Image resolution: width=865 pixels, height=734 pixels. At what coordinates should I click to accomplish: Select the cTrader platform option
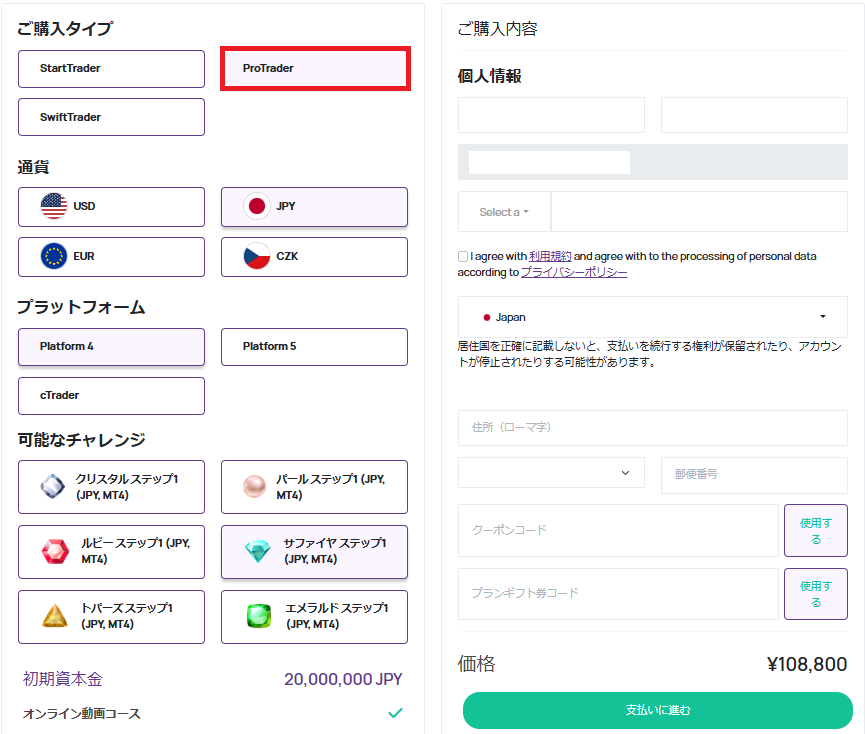(x=111, y=396)
